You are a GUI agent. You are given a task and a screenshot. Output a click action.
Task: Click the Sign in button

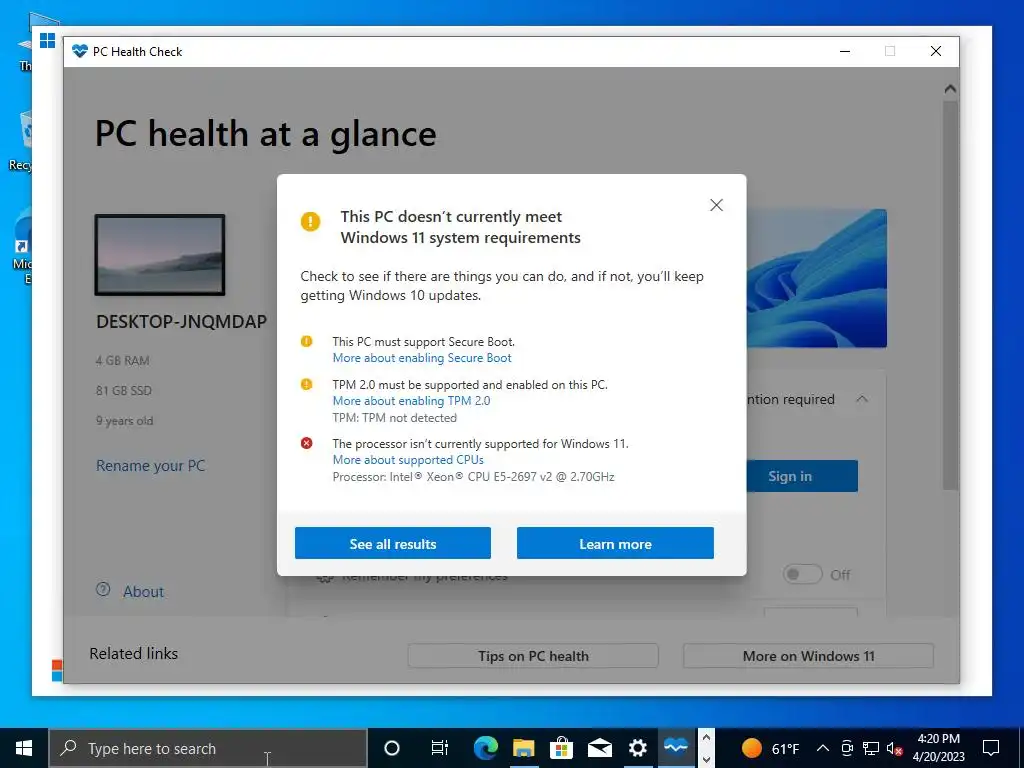802,476
